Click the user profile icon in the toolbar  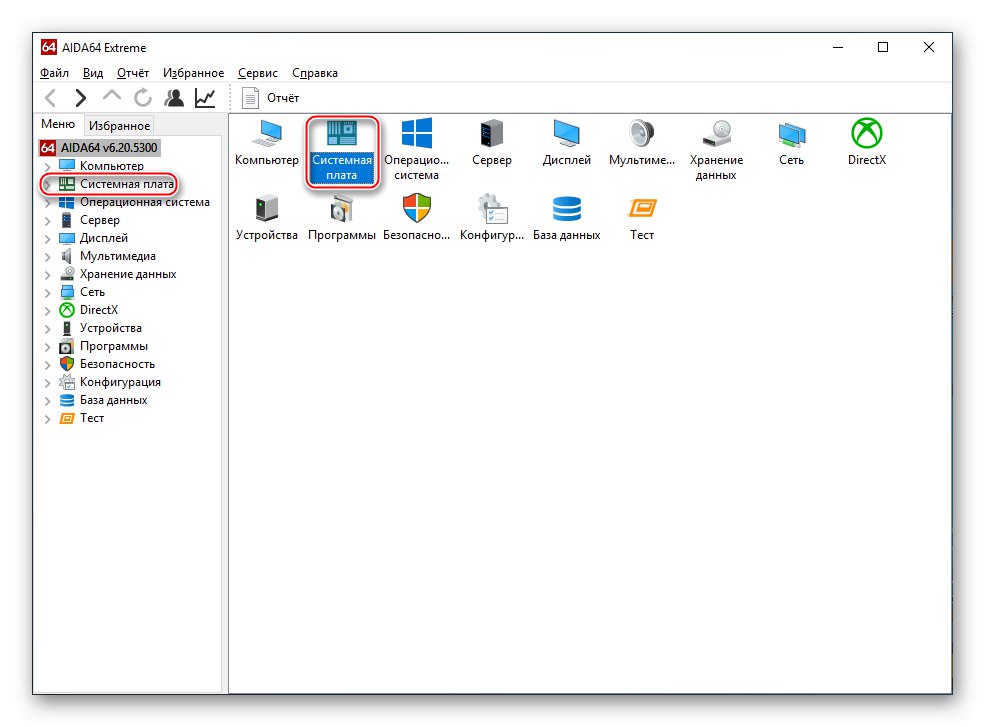point(174,98)
